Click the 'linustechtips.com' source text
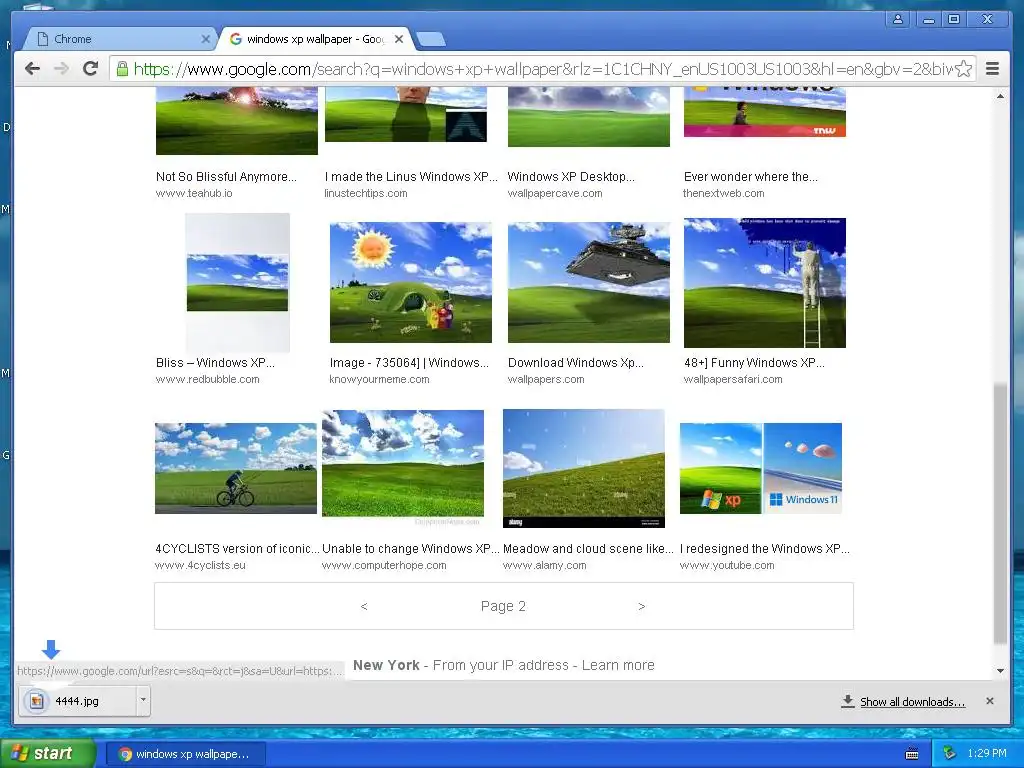 point(366,193)
